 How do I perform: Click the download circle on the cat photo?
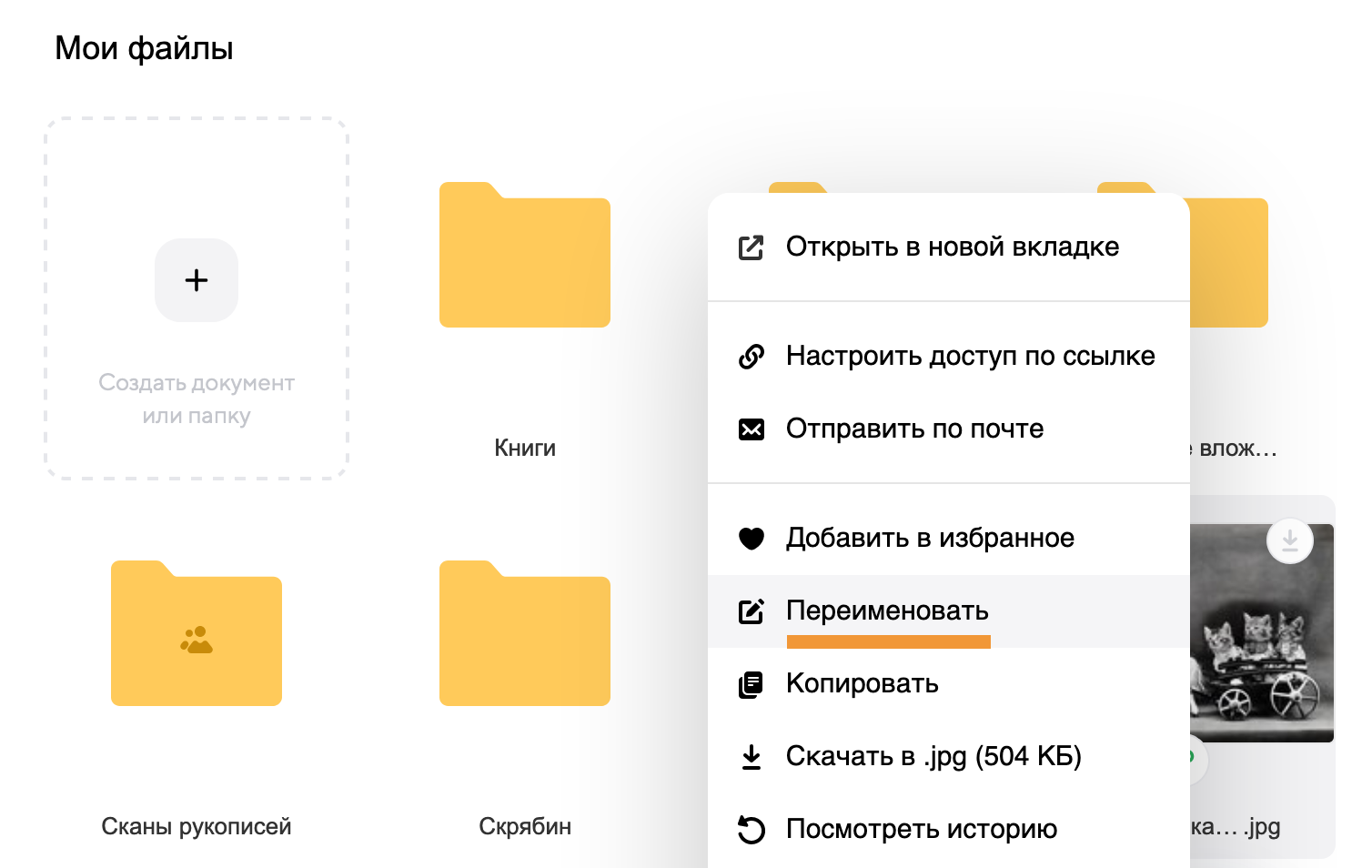[x=1289, y=540]
